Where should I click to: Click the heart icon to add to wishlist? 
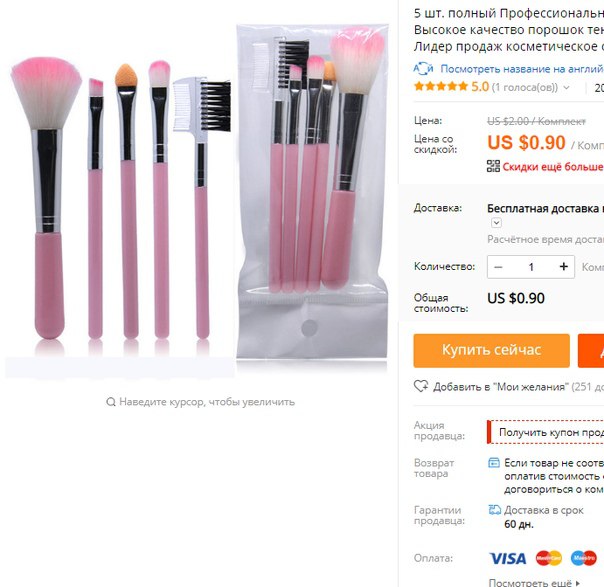pyautogui.click(x=421, y=386)
